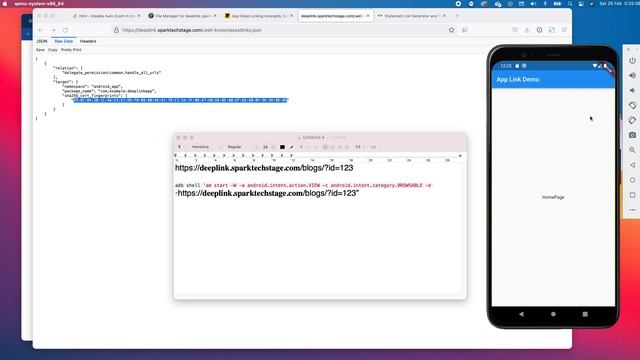Image resolution: width=640 pixels, height=360 pixels.
Task: Click TextEdit text highlight color pen
Action: tap(291, 147)
